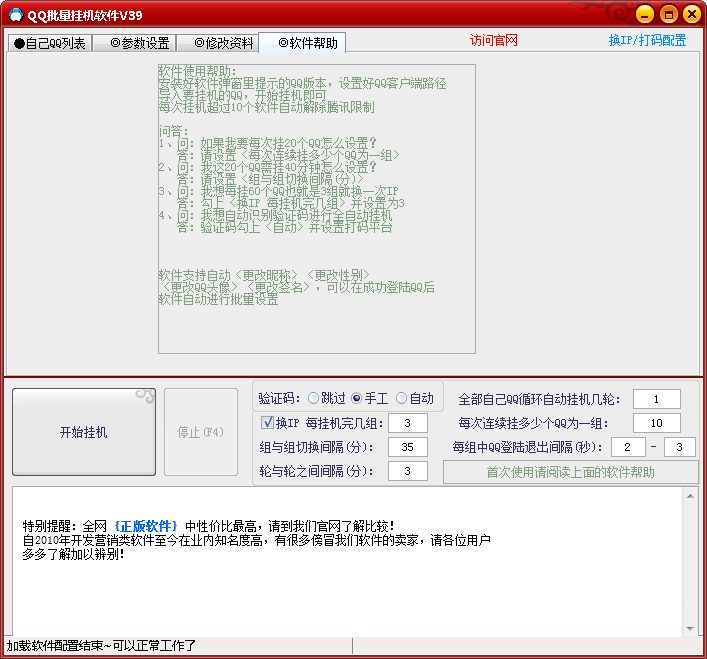This screenshot has width=707, height=659.
Task: Minimize the QQ批量挂机软件 window
Action: point(645,14)
